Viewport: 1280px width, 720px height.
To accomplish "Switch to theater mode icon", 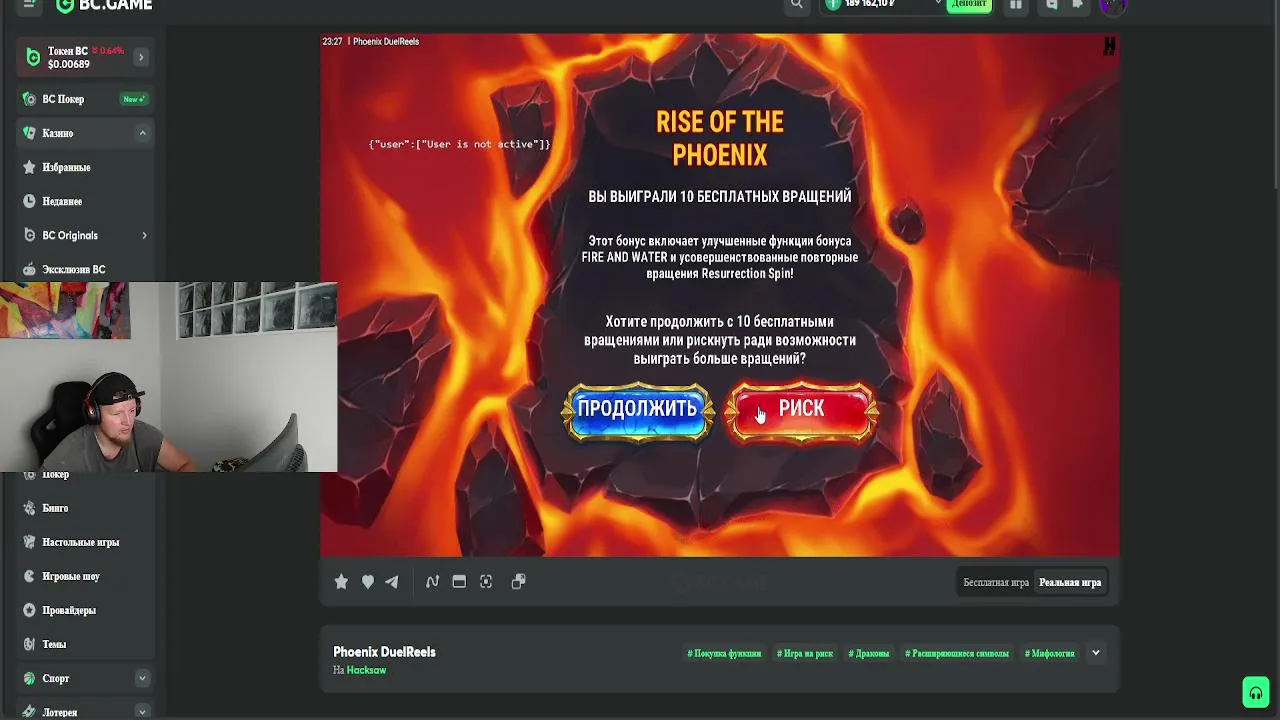I will click(x=459, y=582).
